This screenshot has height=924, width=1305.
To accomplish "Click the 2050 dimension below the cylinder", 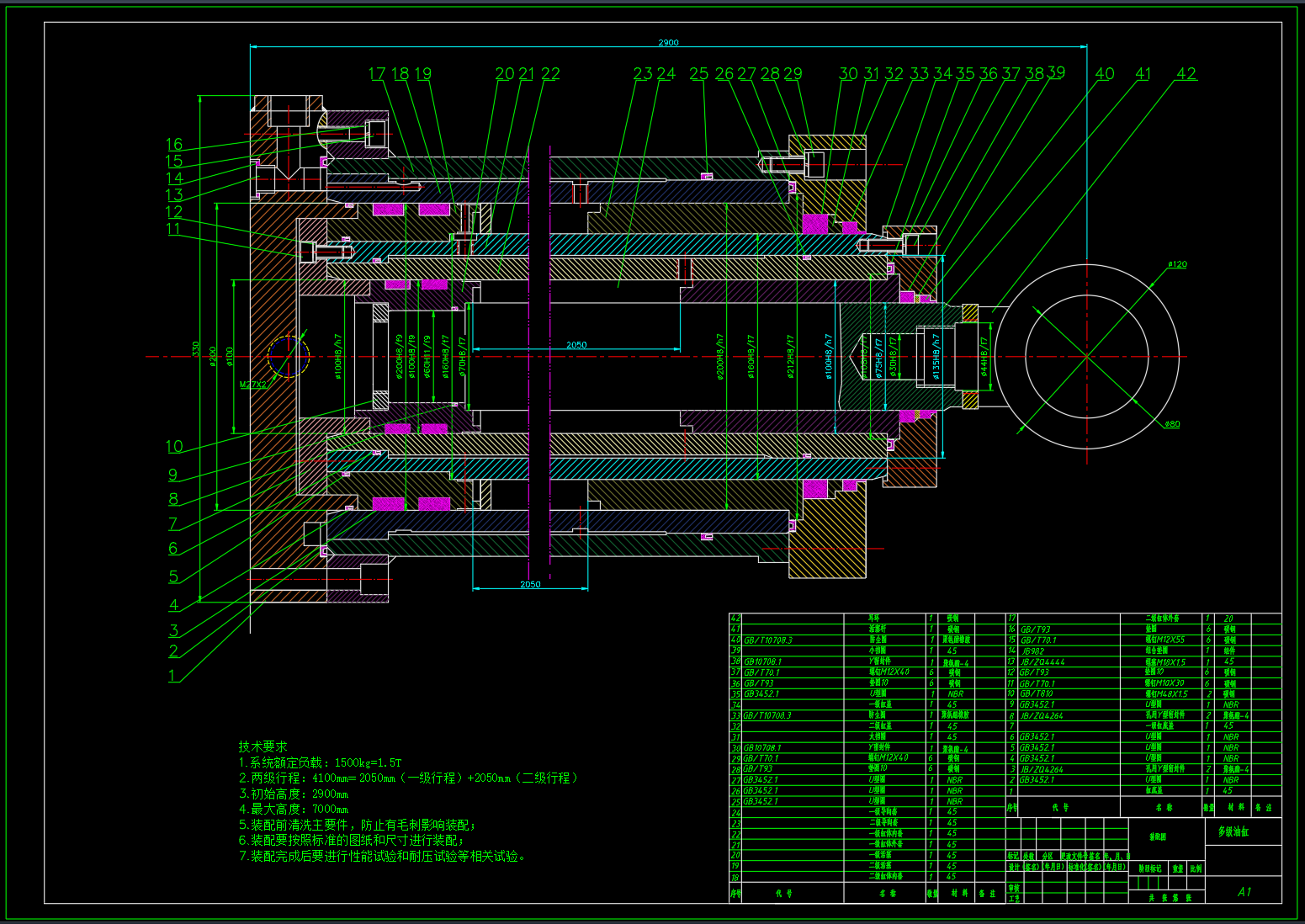I will (530, 584).
